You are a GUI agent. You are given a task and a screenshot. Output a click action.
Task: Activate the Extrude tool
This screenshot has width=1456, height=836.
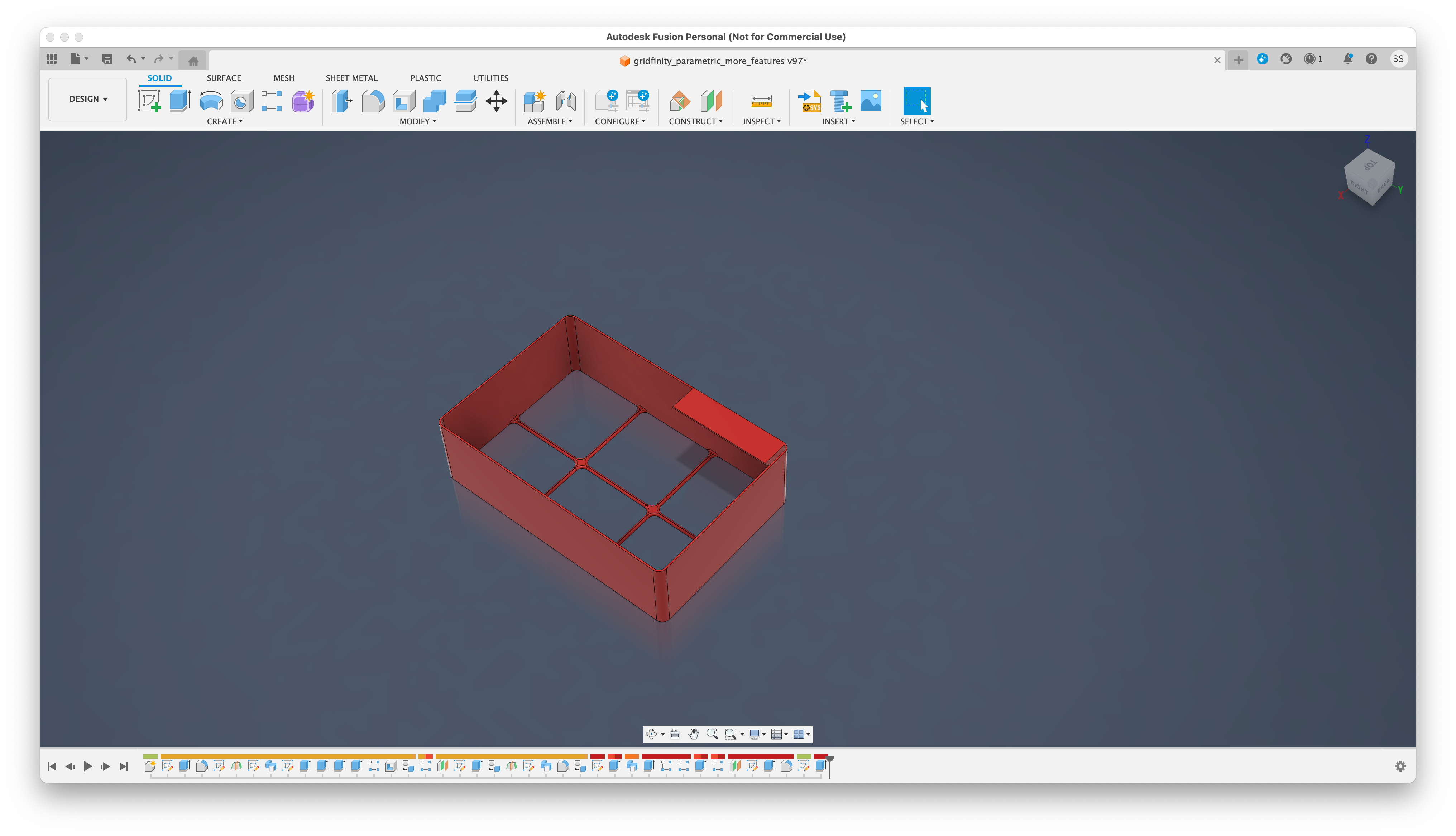pyautogui.click(x=180, y=101)
